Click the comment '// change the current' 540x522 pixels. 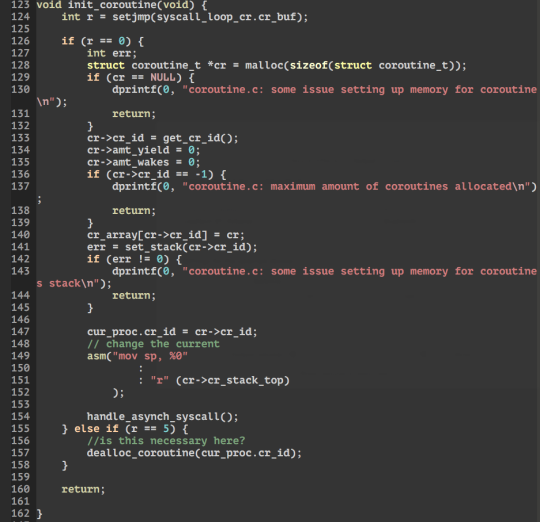coord(153,344)
